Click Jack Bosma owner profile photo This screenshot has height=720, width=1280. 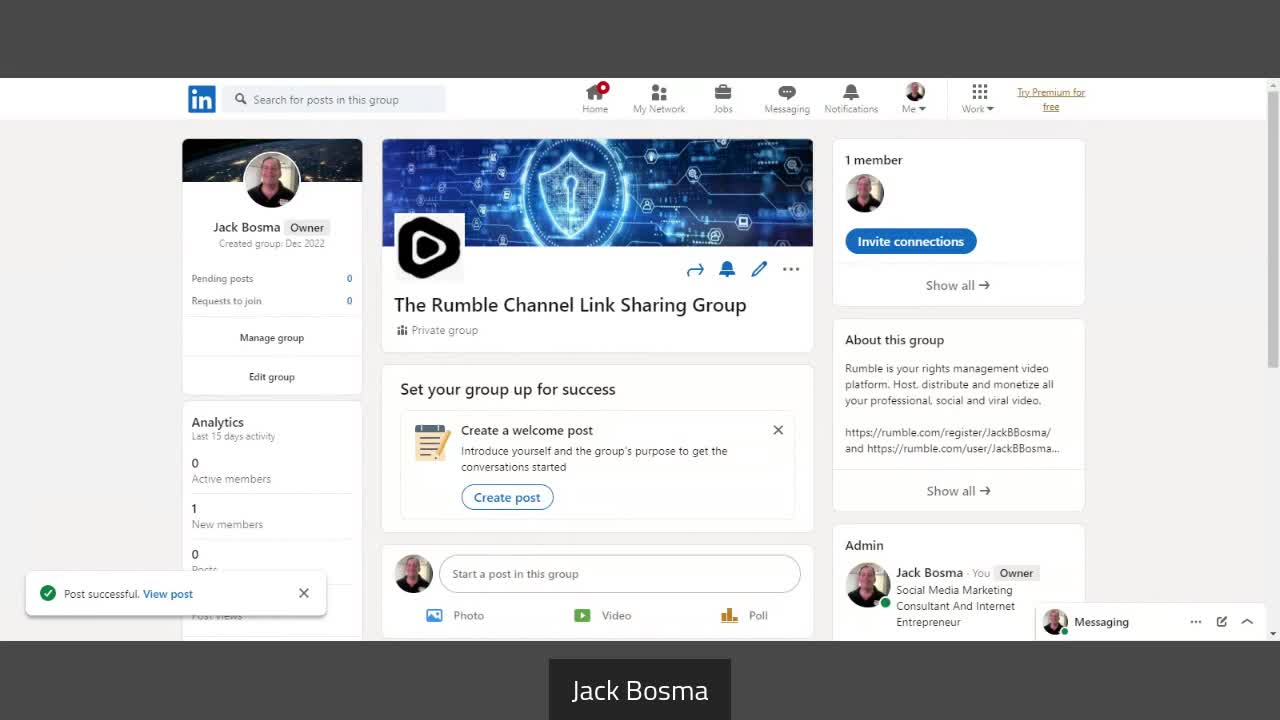(x=272, y=180)
